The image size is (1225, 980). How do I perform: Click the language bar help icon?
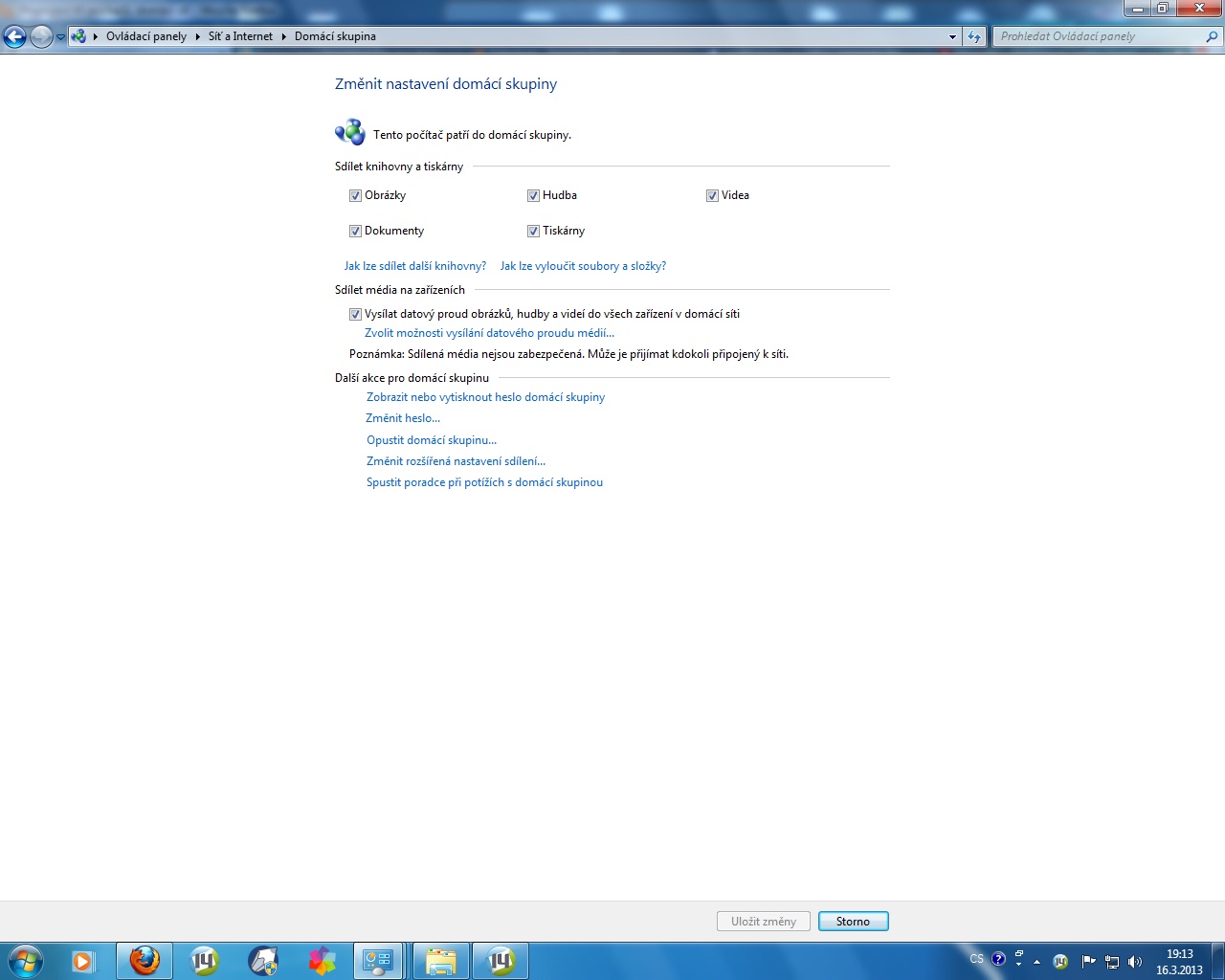coord(999,959)
